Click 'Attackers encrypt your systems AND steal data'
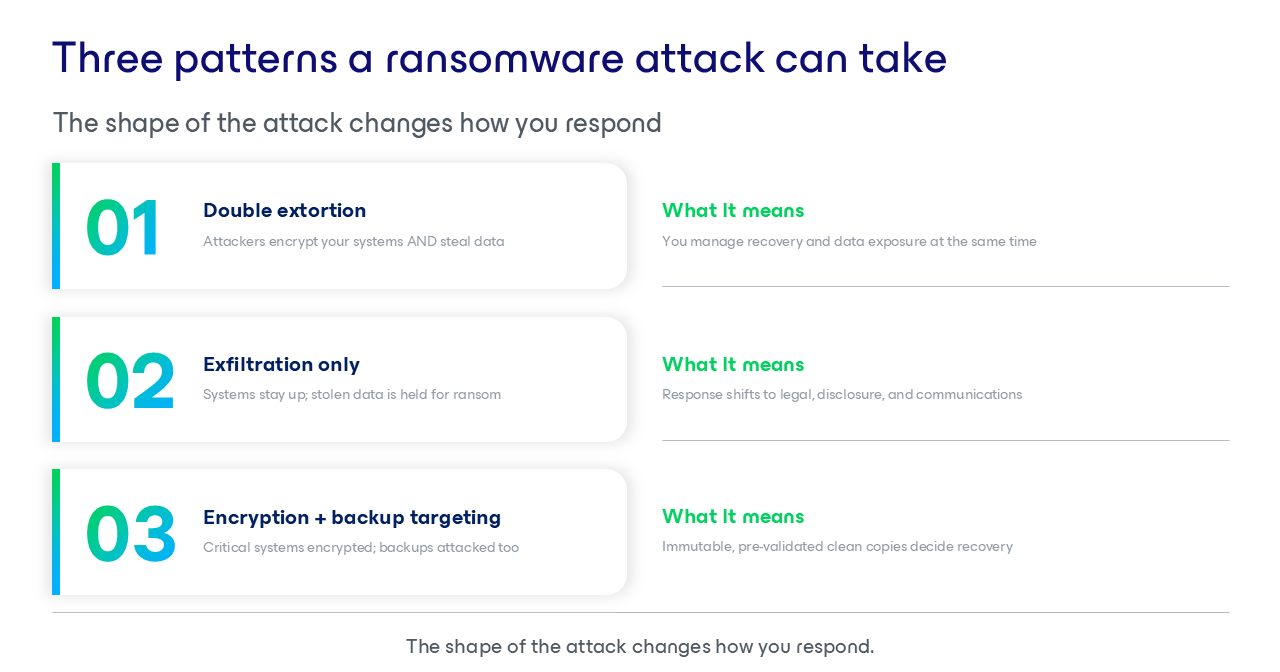The height and width of the screenshot is (672, 1280). (354, 241)
